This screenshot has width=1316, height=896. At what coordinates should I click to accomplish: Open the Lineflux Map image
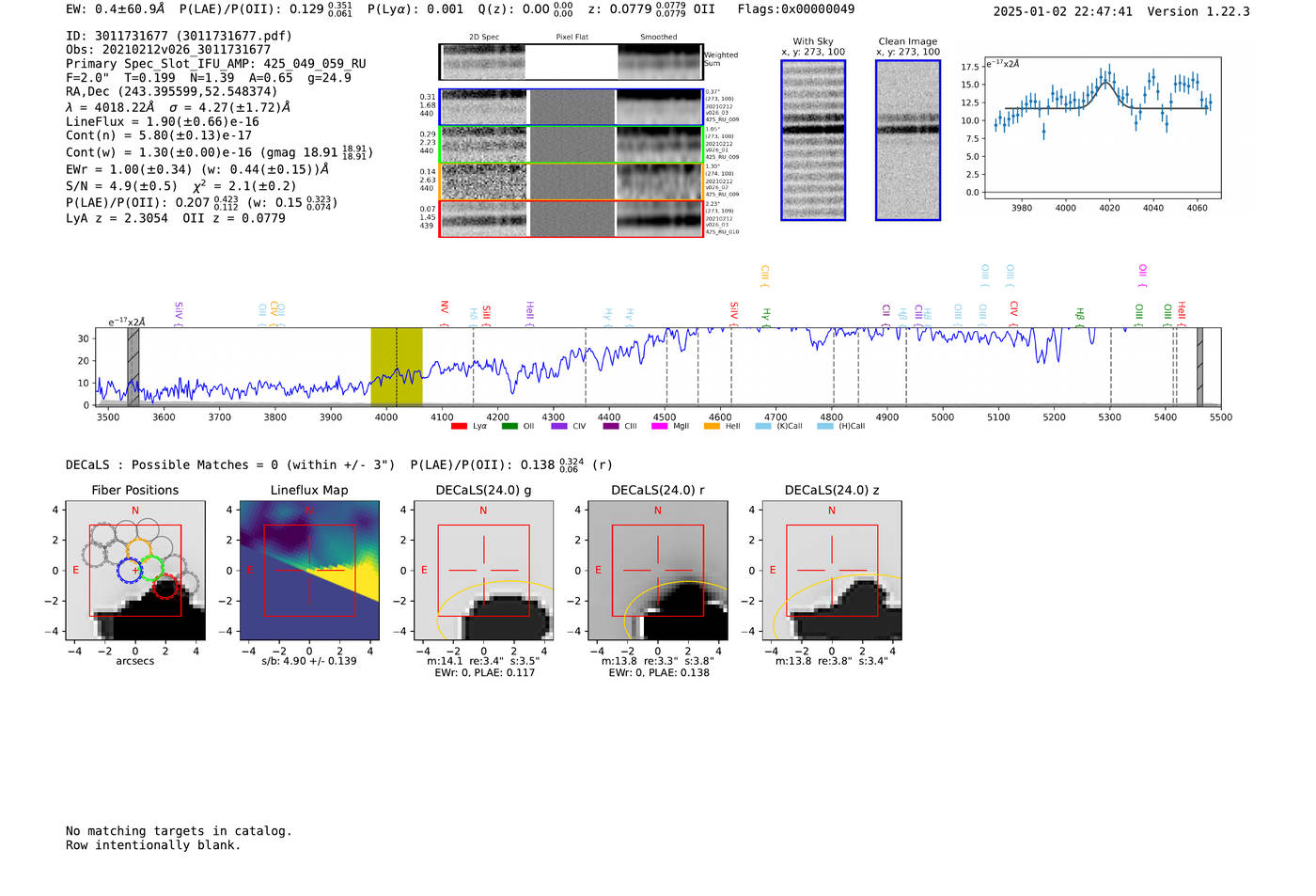pos(309,571)
